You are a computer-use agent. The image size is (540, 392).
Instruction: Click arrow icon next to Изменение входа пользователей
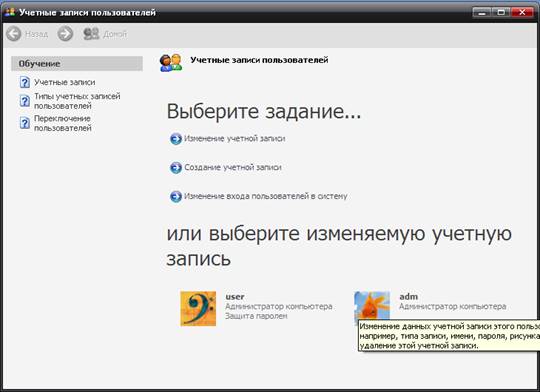coord(176,197)
